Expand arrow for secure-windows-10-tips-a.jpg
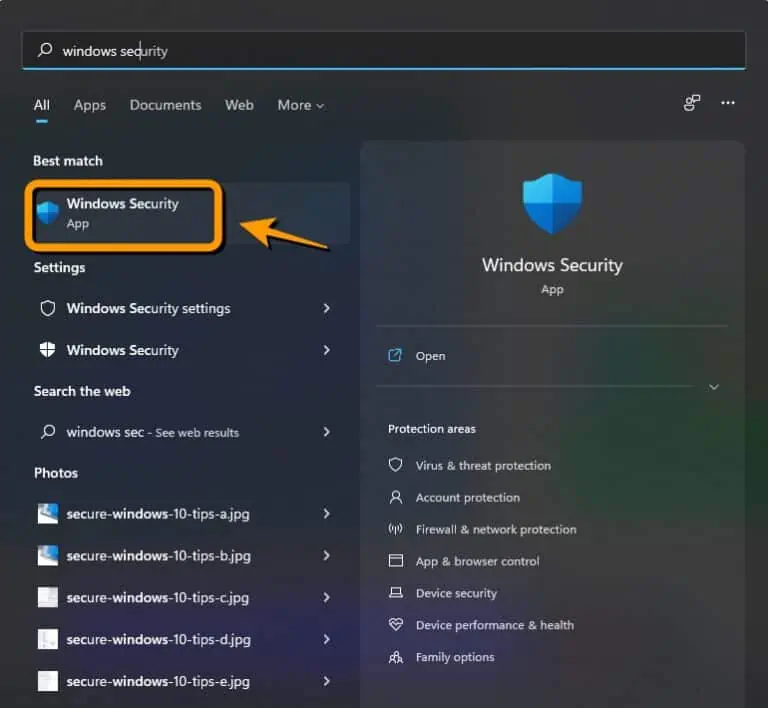768x708 pixels. pos(326,514)
